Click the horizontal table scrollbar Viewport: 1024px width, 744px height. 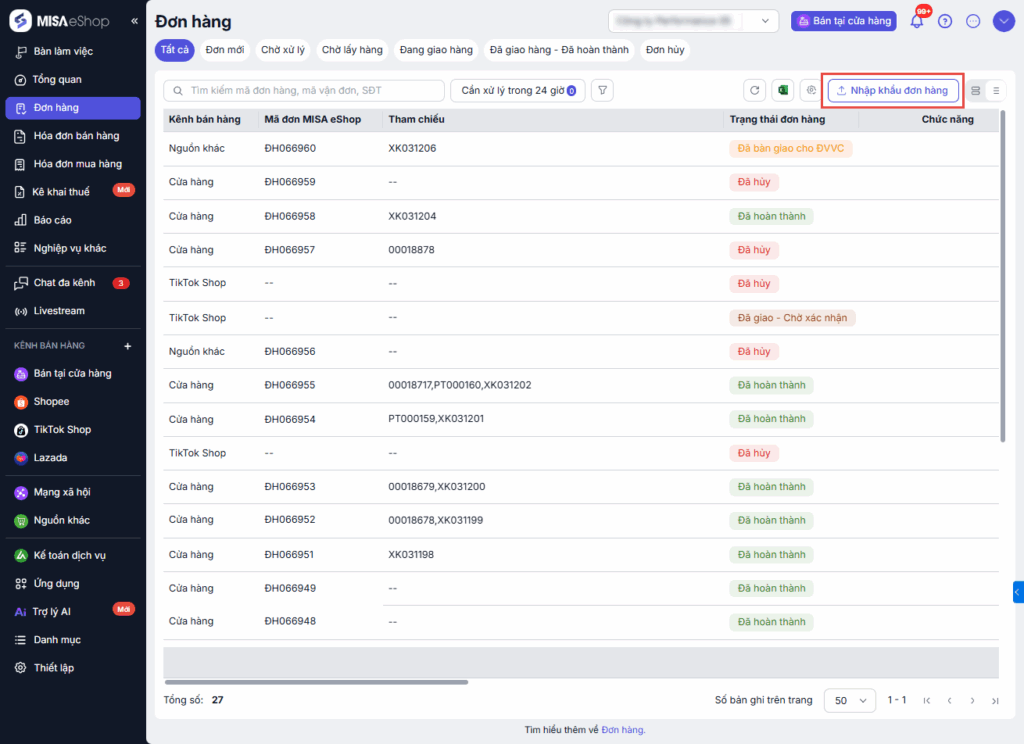(316, 682)
